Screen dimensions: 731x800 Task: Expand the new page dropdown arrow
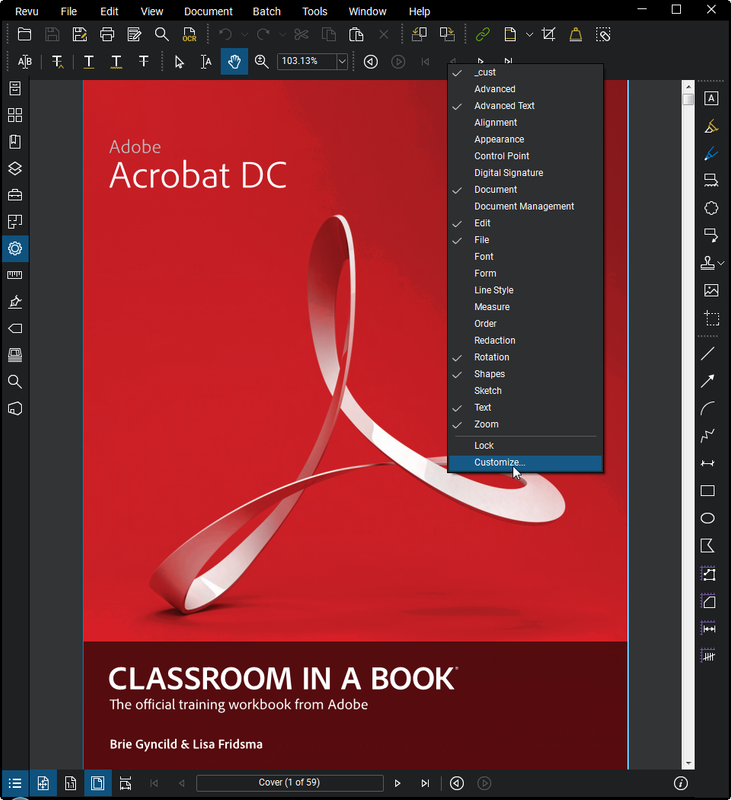click(530, 35)
